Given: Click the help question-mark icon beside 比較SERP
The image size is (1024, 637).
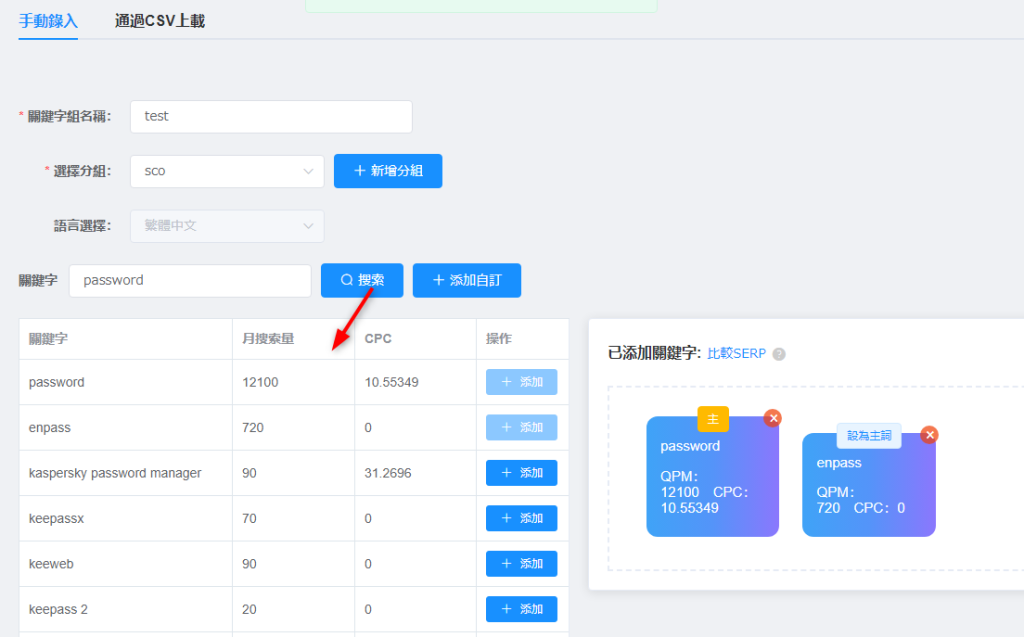Looking at the screenshot, I should click(x=779, y=354).
